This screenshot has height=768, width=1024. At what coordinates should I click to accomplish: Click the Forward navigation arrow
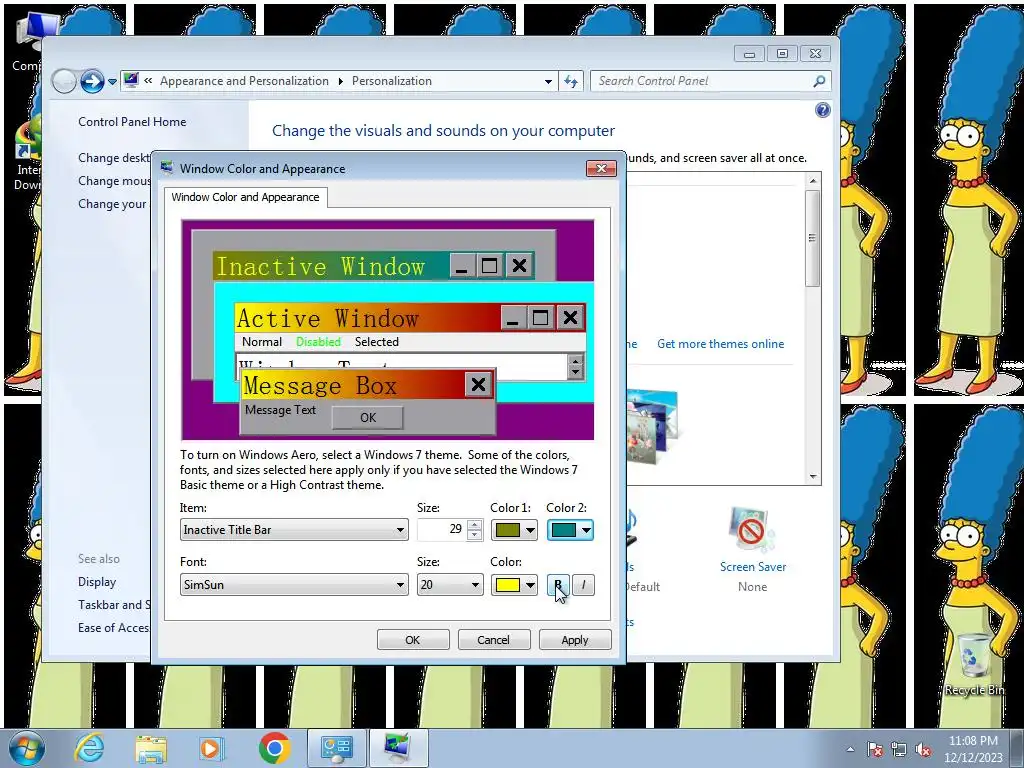point(92,82)
